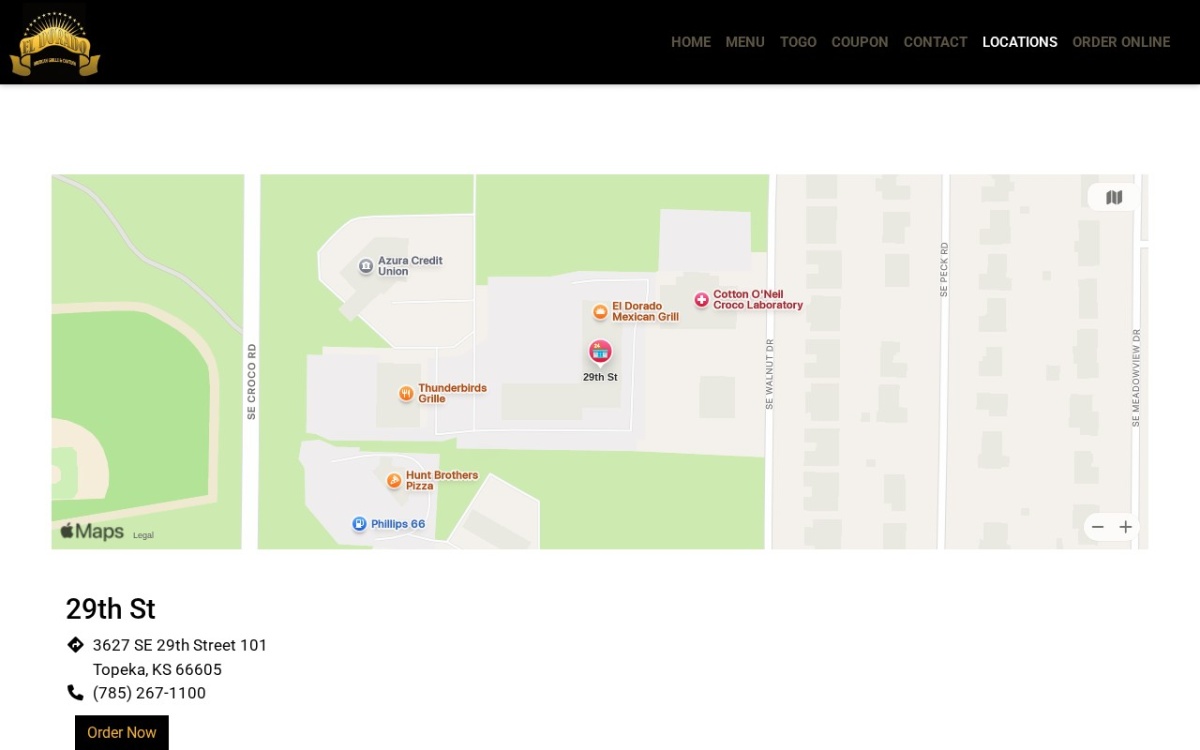Click the map type selector icon
The height and width of the screenshot is (750, 1200).
pos(1114,197)
